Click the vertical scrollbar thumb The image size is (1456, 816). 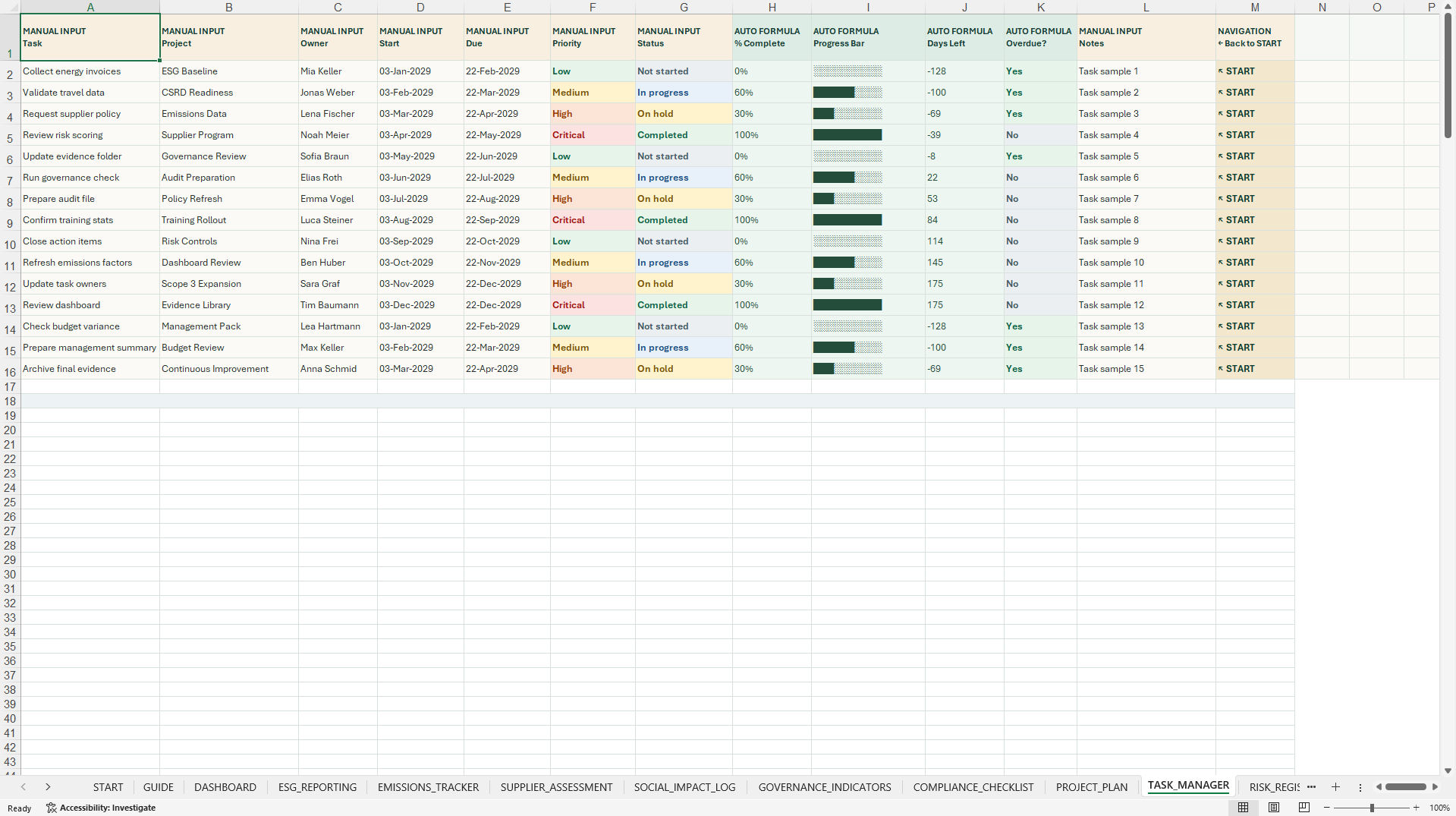coord(1448,76)
